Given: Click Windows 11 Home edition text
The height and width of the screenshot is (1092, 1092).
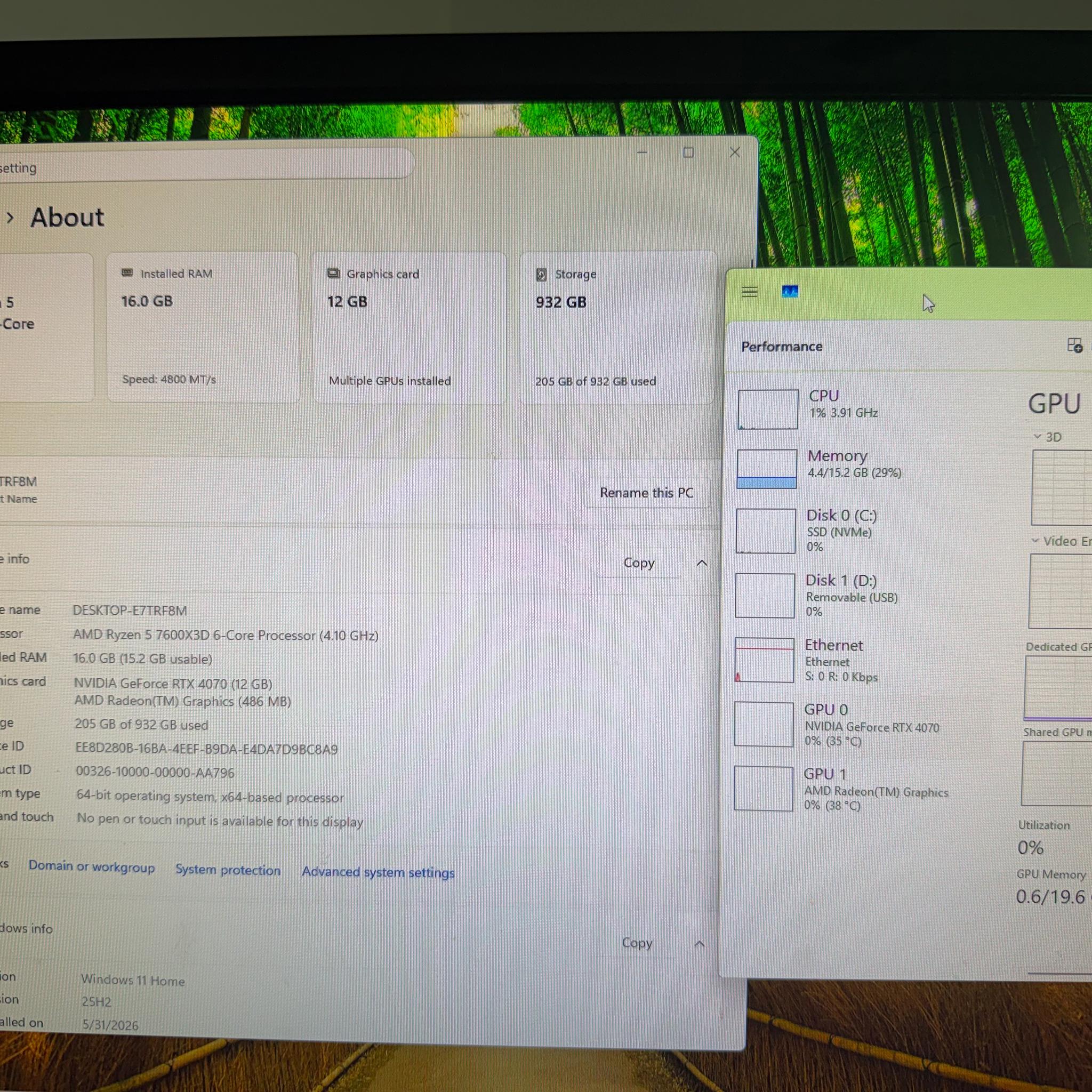Looking at the screenshot, I should tap(133, 980).
